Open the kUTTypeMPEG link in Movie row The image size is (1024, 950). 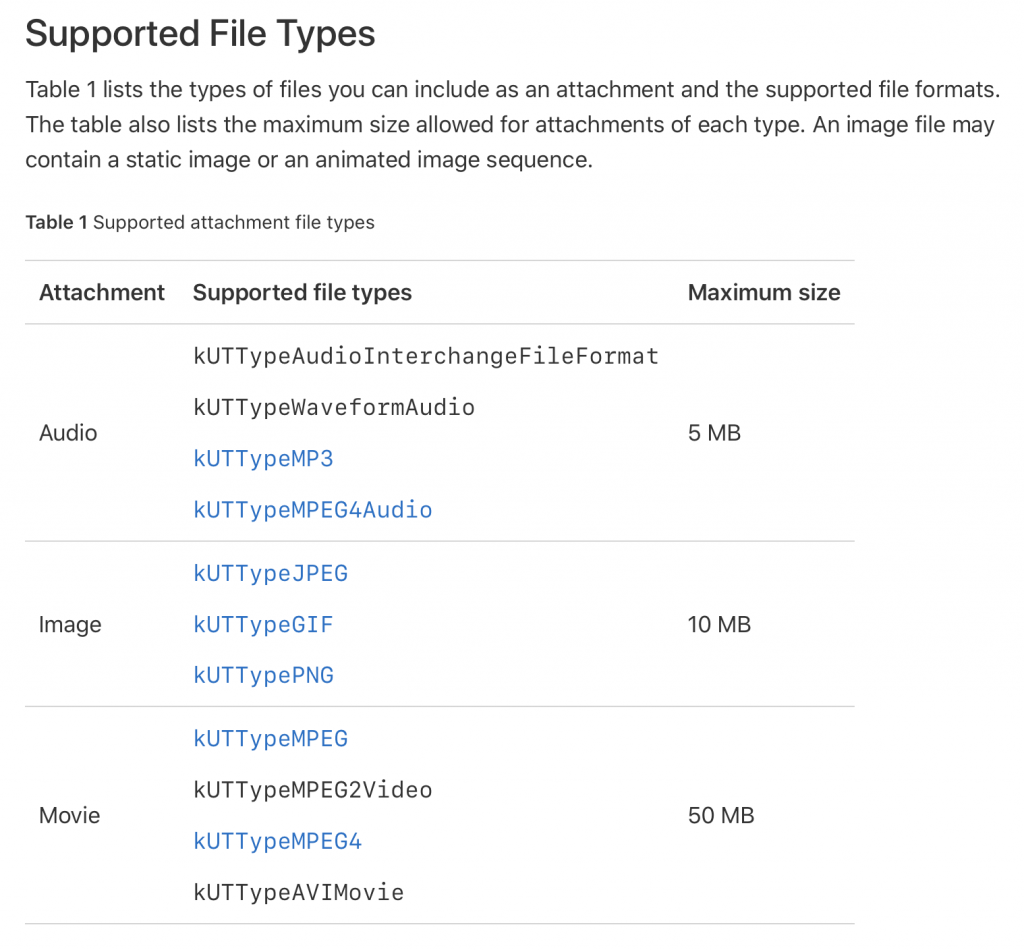[x=270, y=739]
